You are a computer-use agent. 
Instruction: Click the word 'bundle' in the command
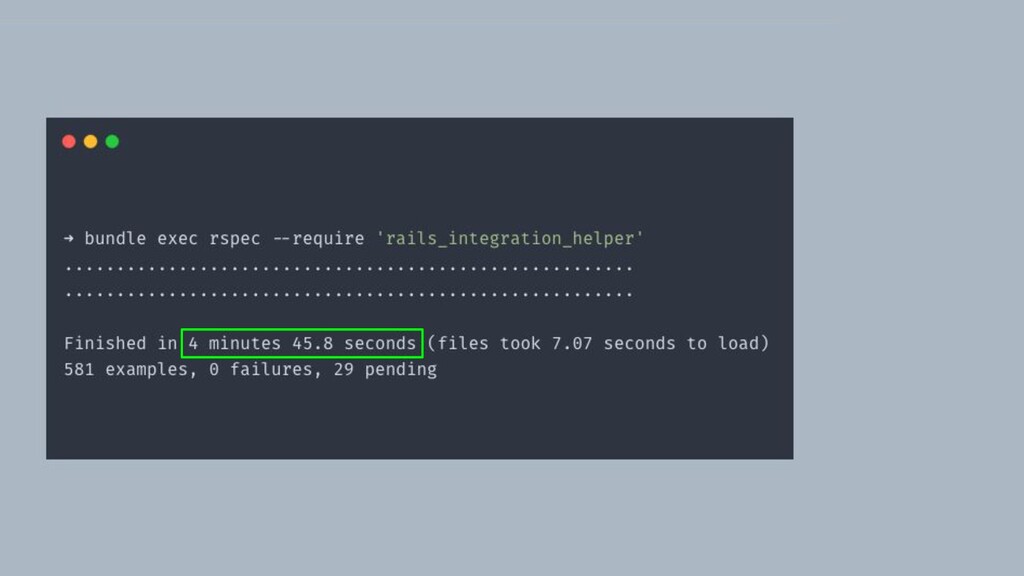point(115,238)
